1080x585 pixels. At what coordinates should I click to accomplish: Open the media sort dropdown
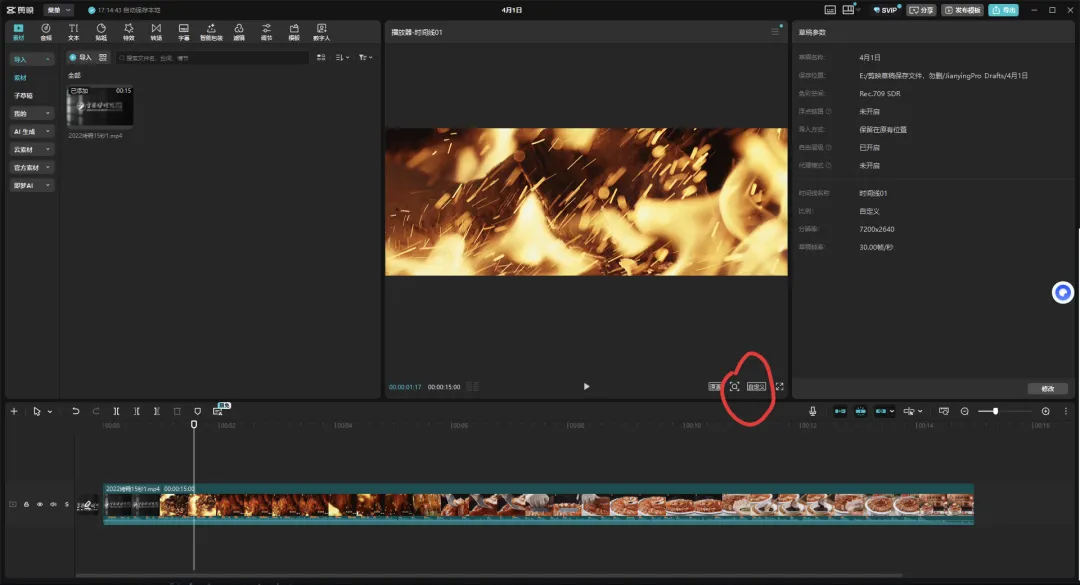(x=342, y=57)
